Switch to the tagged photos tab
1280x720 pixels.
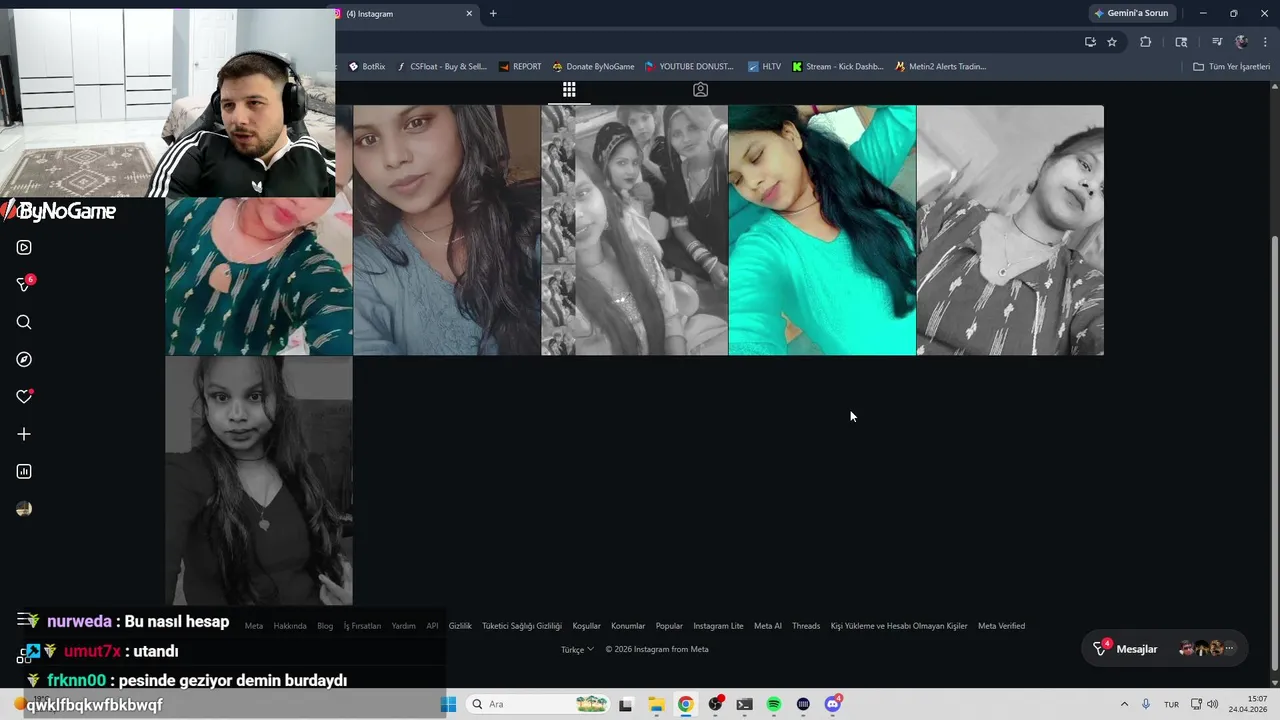(x=700, y=90)
